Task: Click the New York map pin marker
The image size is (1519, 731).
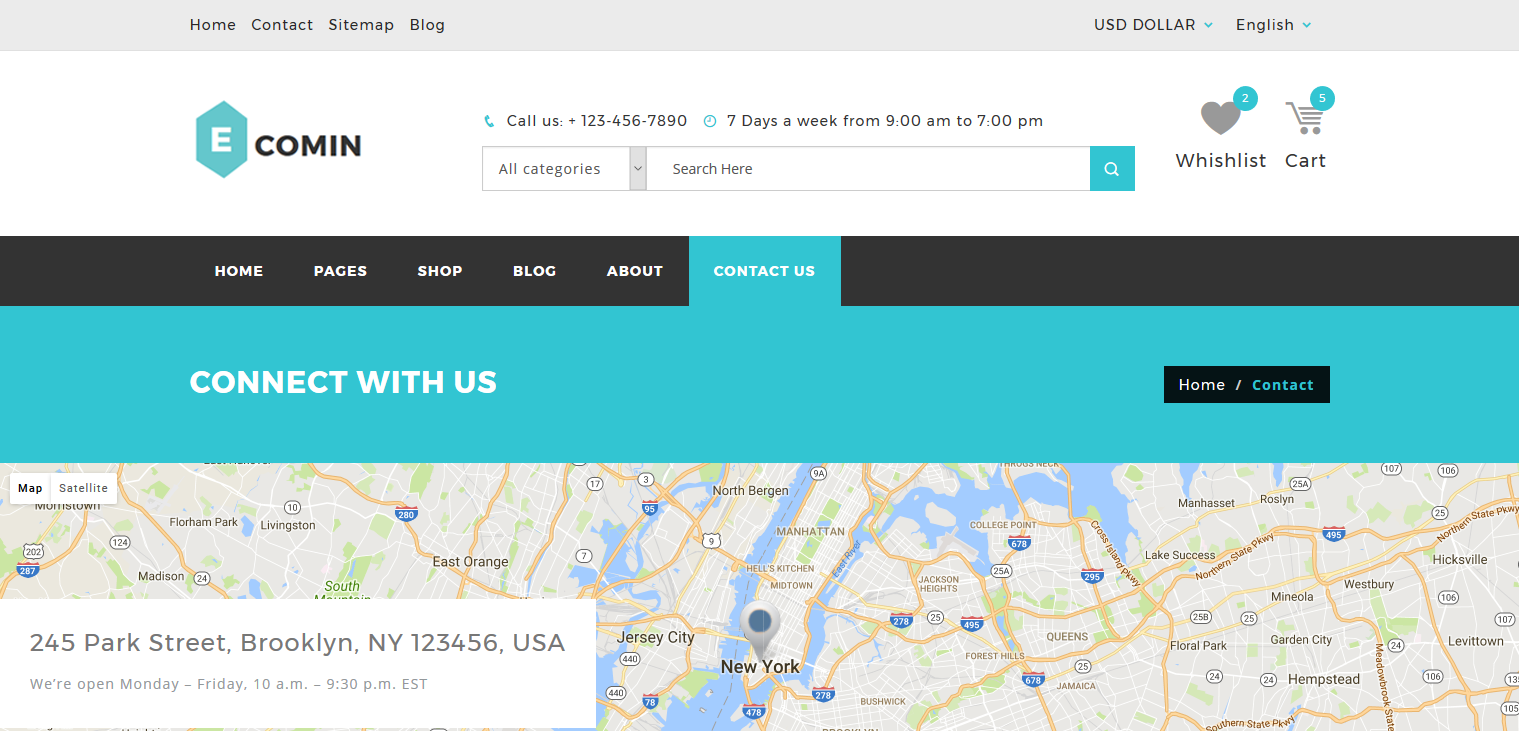Action: point(760,630)
